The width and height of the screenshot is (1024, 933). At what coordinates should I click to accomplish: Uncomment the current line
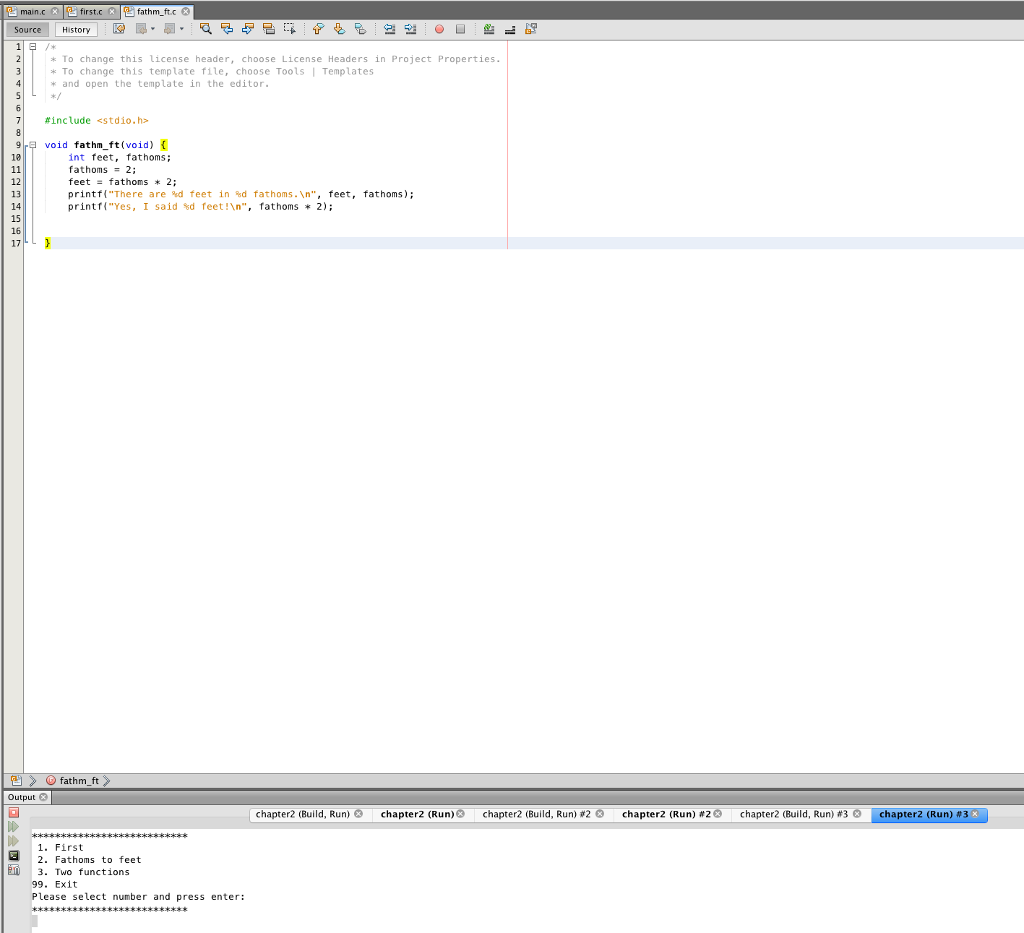(x=510, y=29)
